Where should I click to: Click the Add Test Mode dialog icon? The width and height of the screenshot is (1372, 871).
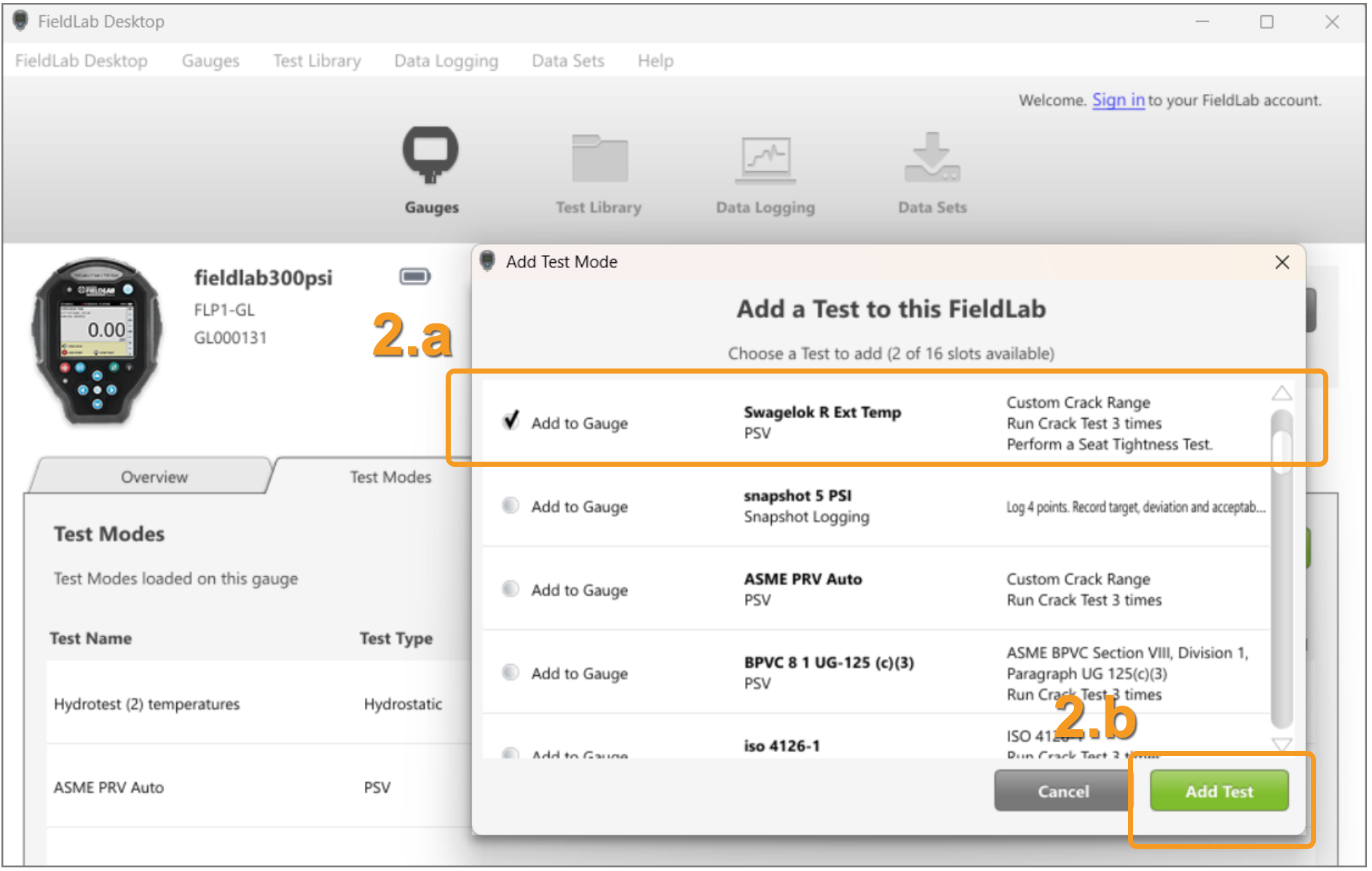(488, 261)
